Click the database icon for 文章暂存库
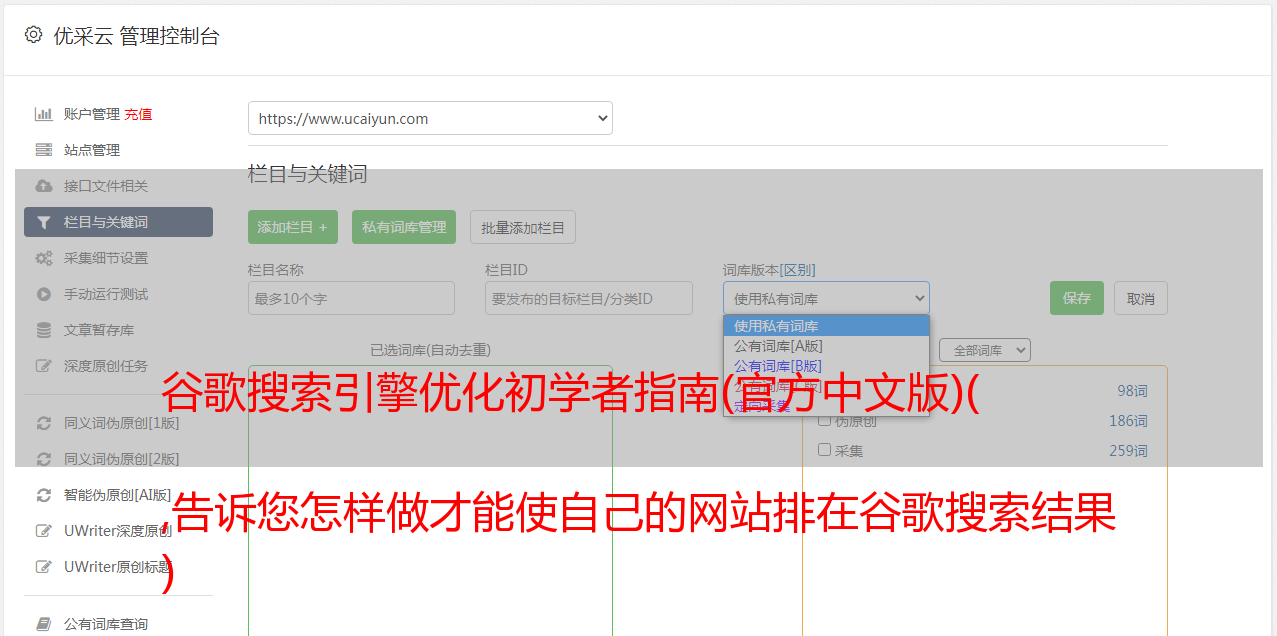This screenshot has height=636, width=1277. pyautogui.click(x=43, y=330)
